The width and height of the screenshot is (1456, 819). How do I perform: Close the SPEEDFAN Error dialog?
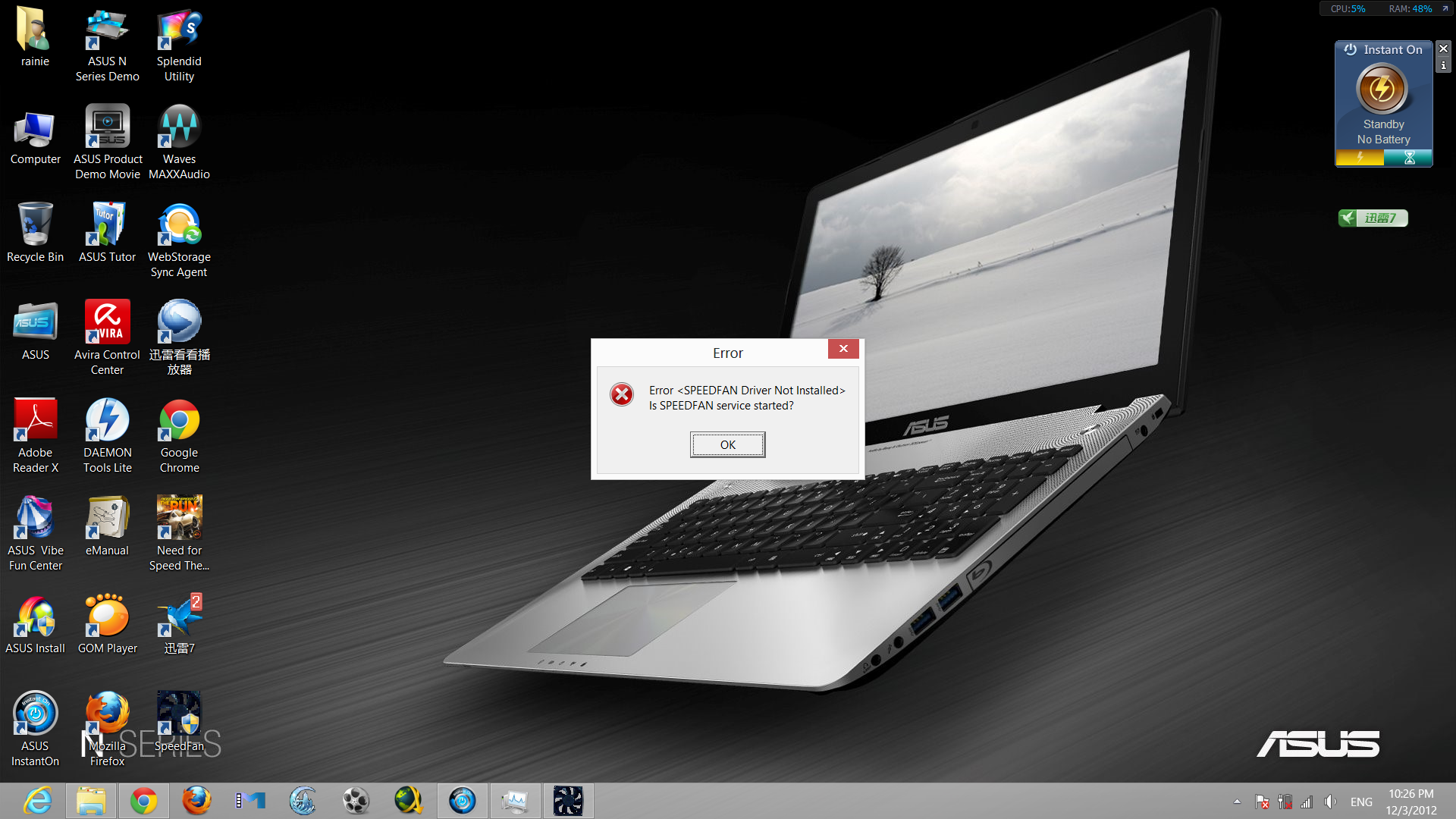(x=843, y=349)
